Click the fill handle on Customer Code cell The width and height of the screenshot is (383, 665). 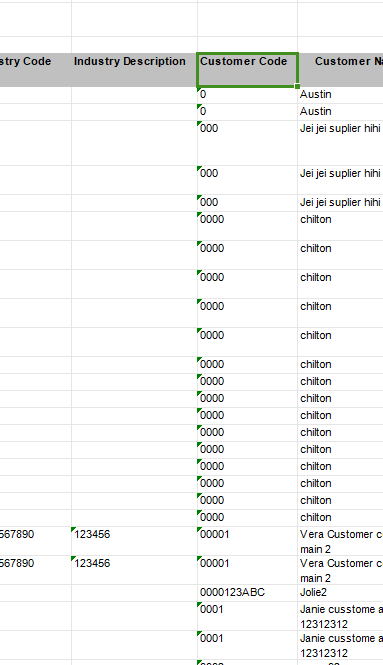coord(297,87)
